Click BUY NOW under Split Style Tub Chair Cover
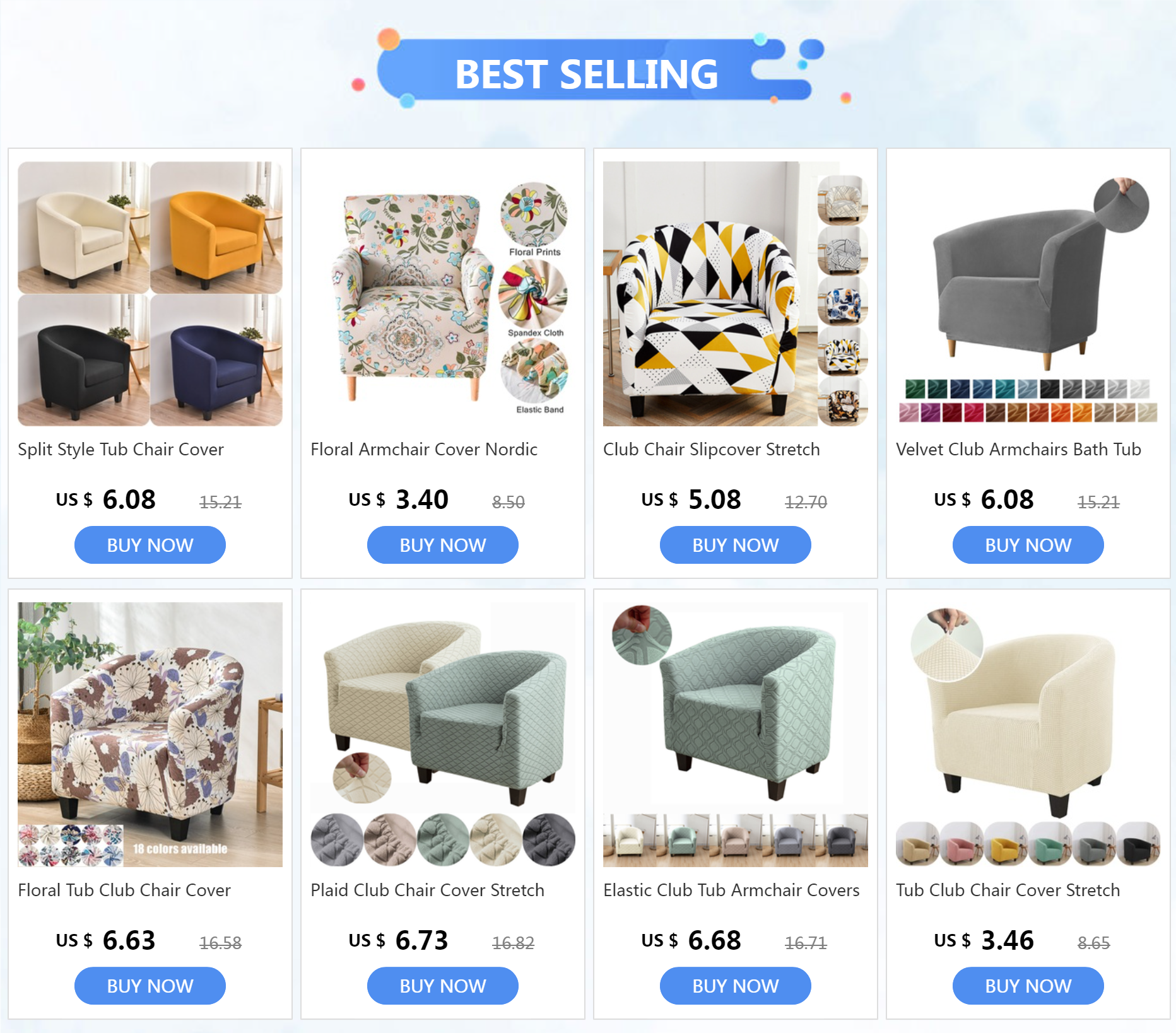The width and height of the screenshot is (1176, 1033). click(x=150, y=545)
